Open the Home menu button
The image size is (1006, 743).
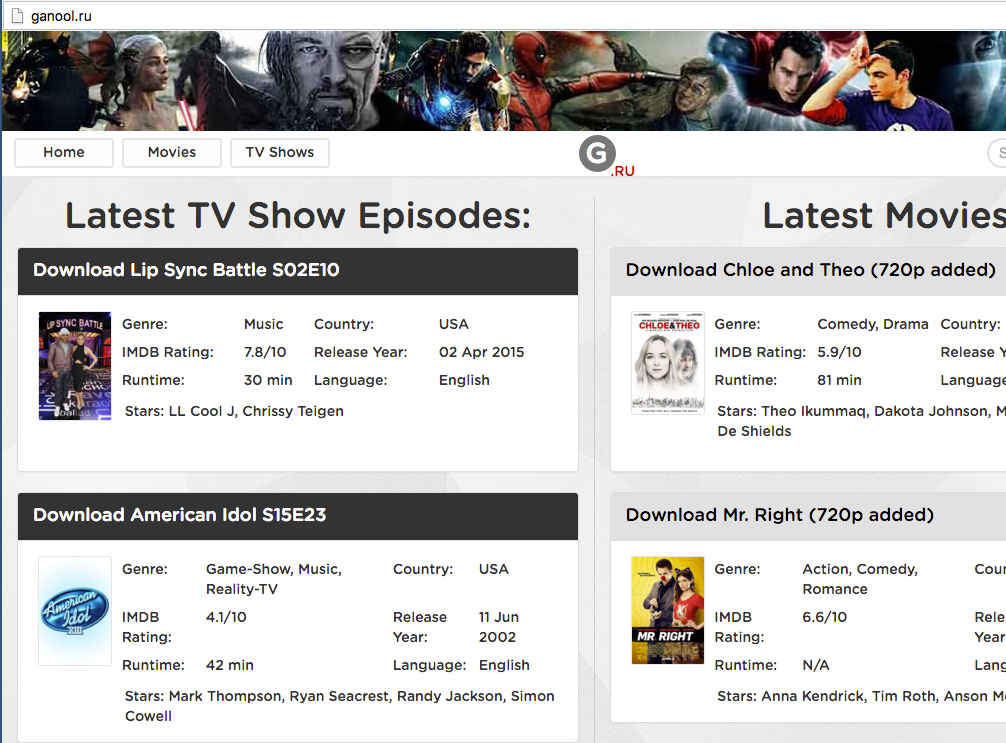click(x=64, y=153)
